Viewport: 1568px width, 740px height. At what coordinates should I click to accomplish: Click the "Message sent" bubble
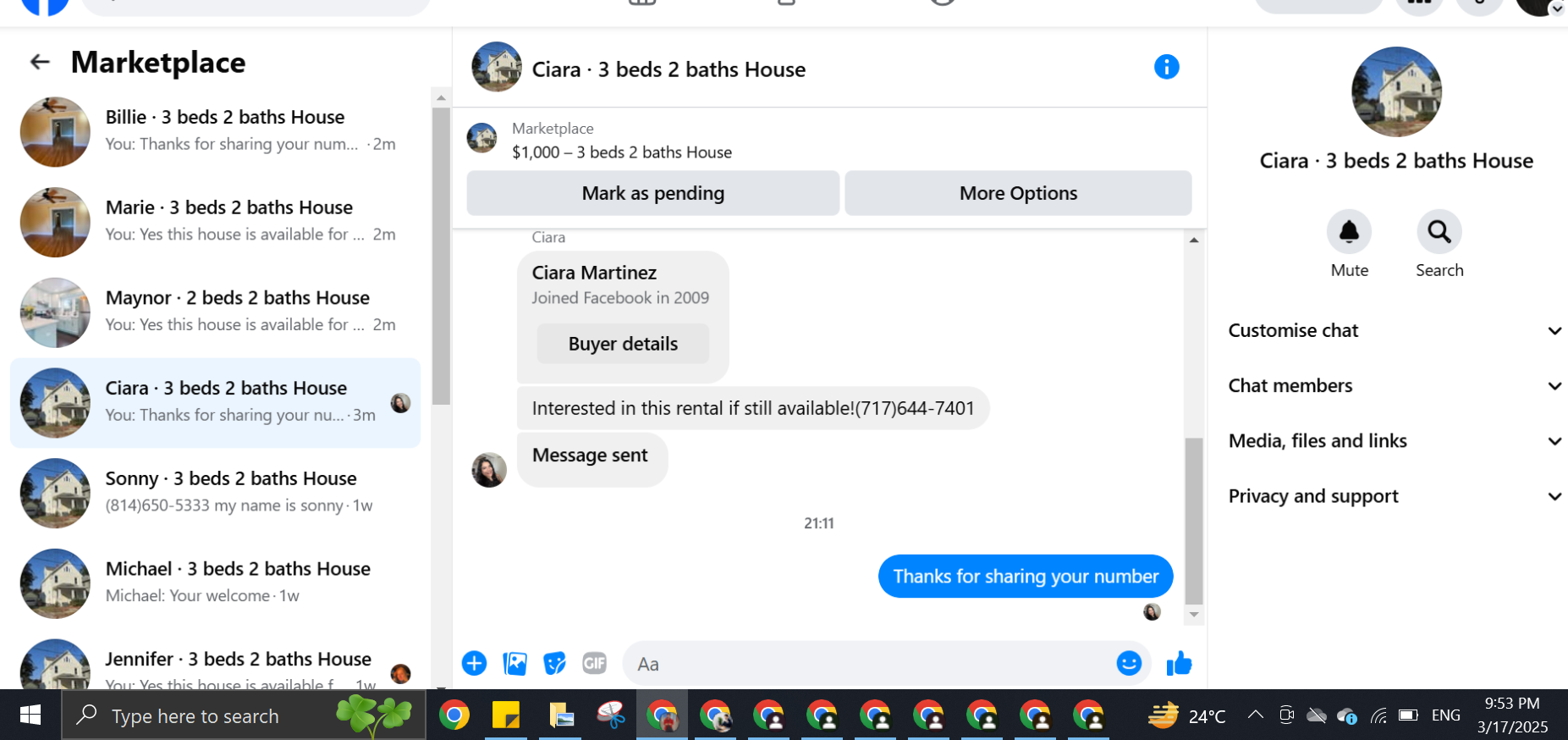pos(591,460)
